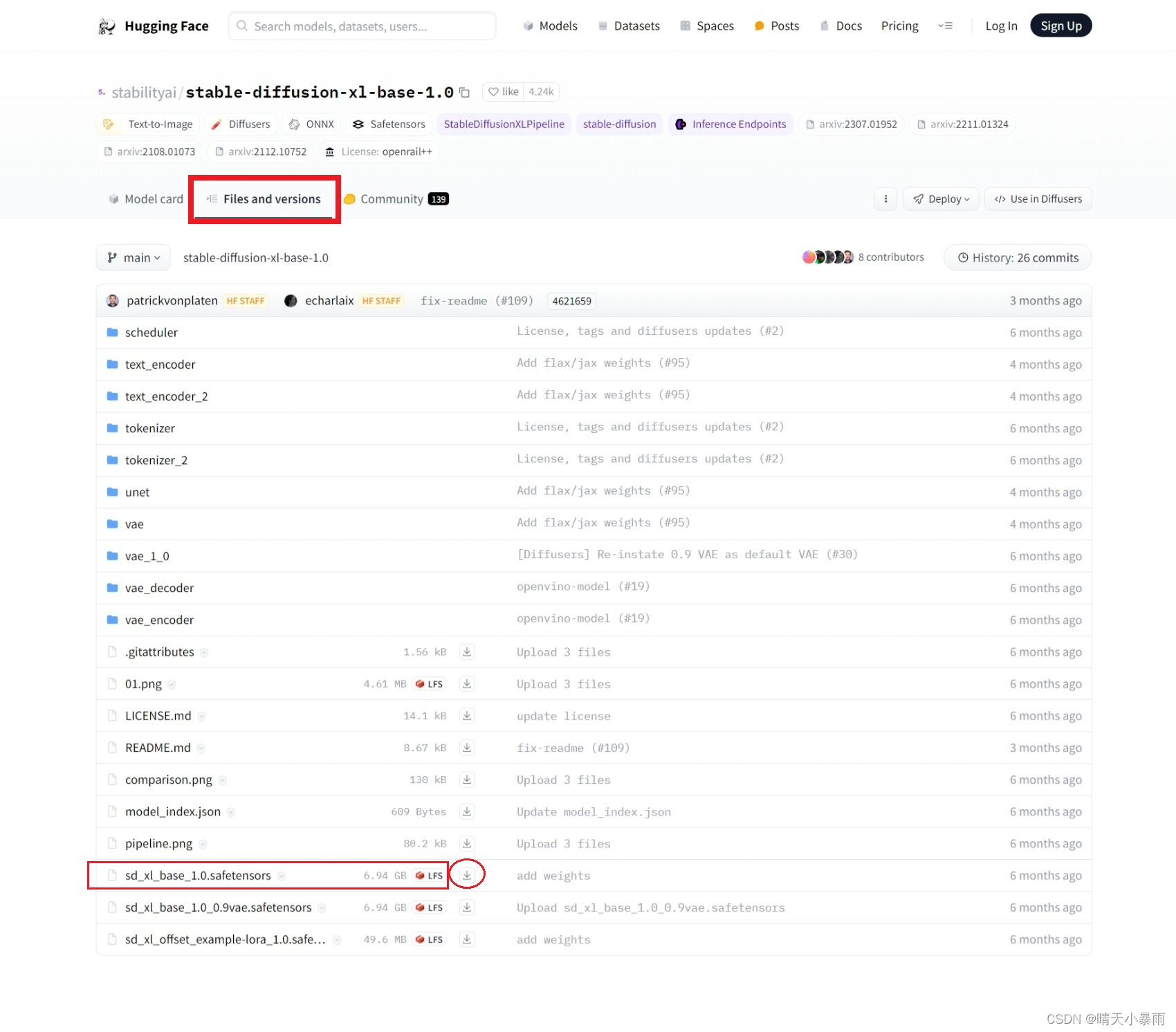This screenshot has height=1032, width=1176.
Task: Download sd_xl_offset_example-lora file via download icon
Action: (467, 939)
